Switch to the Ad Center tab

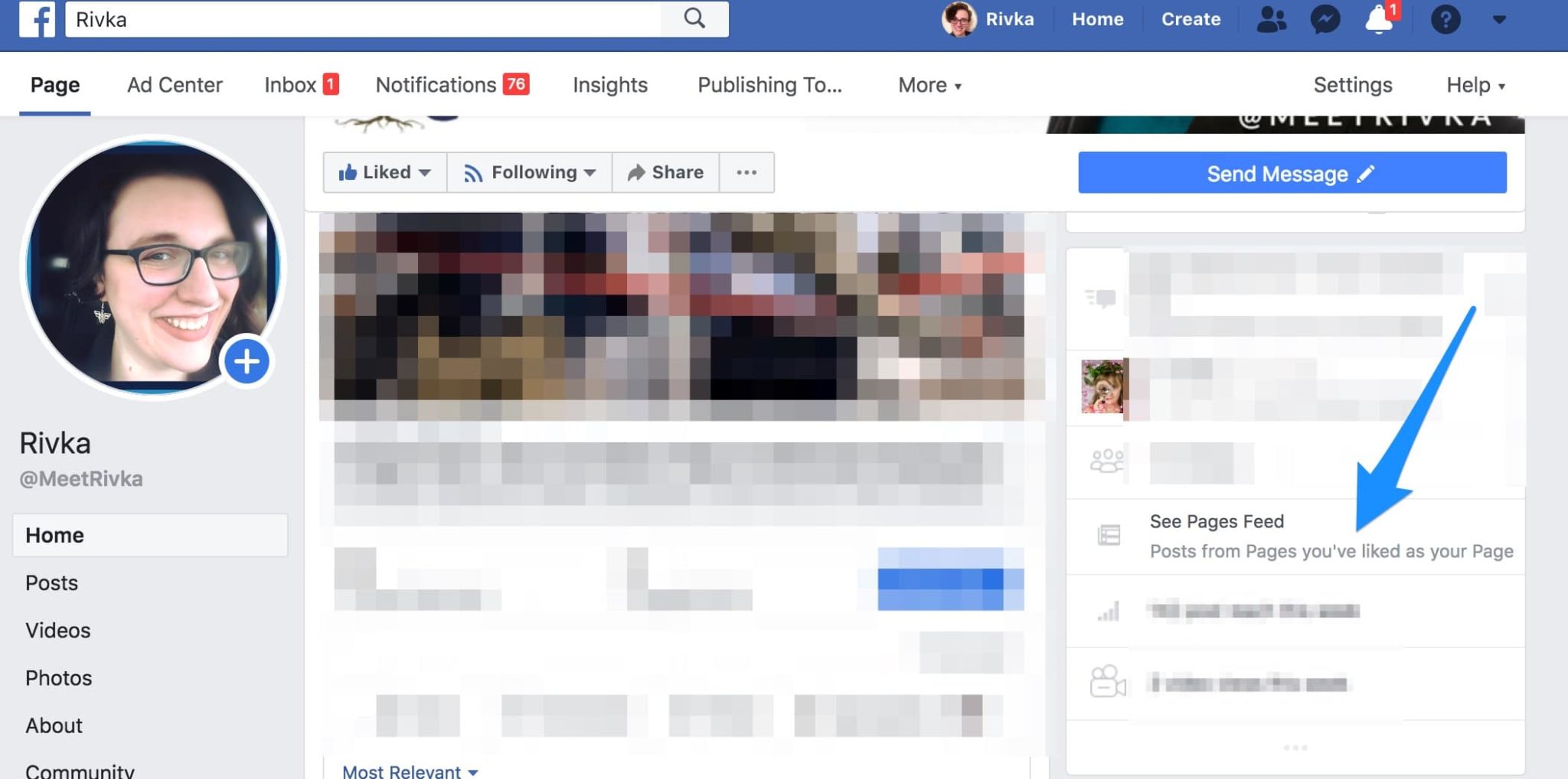[175, 85]
